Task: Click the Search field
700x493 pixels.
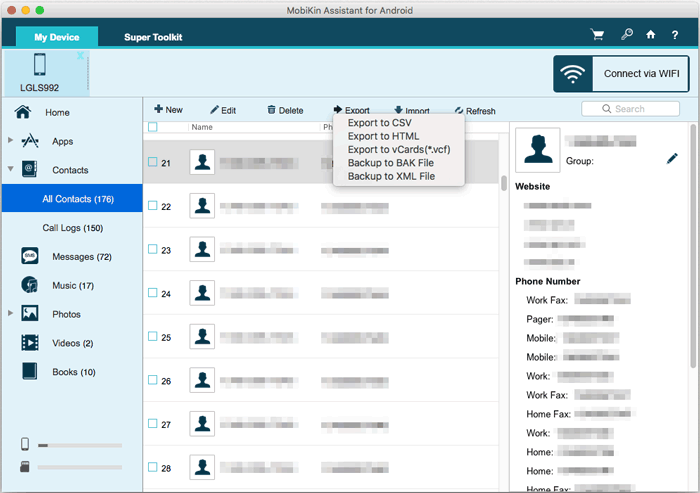Action: [x=630, y=109]
